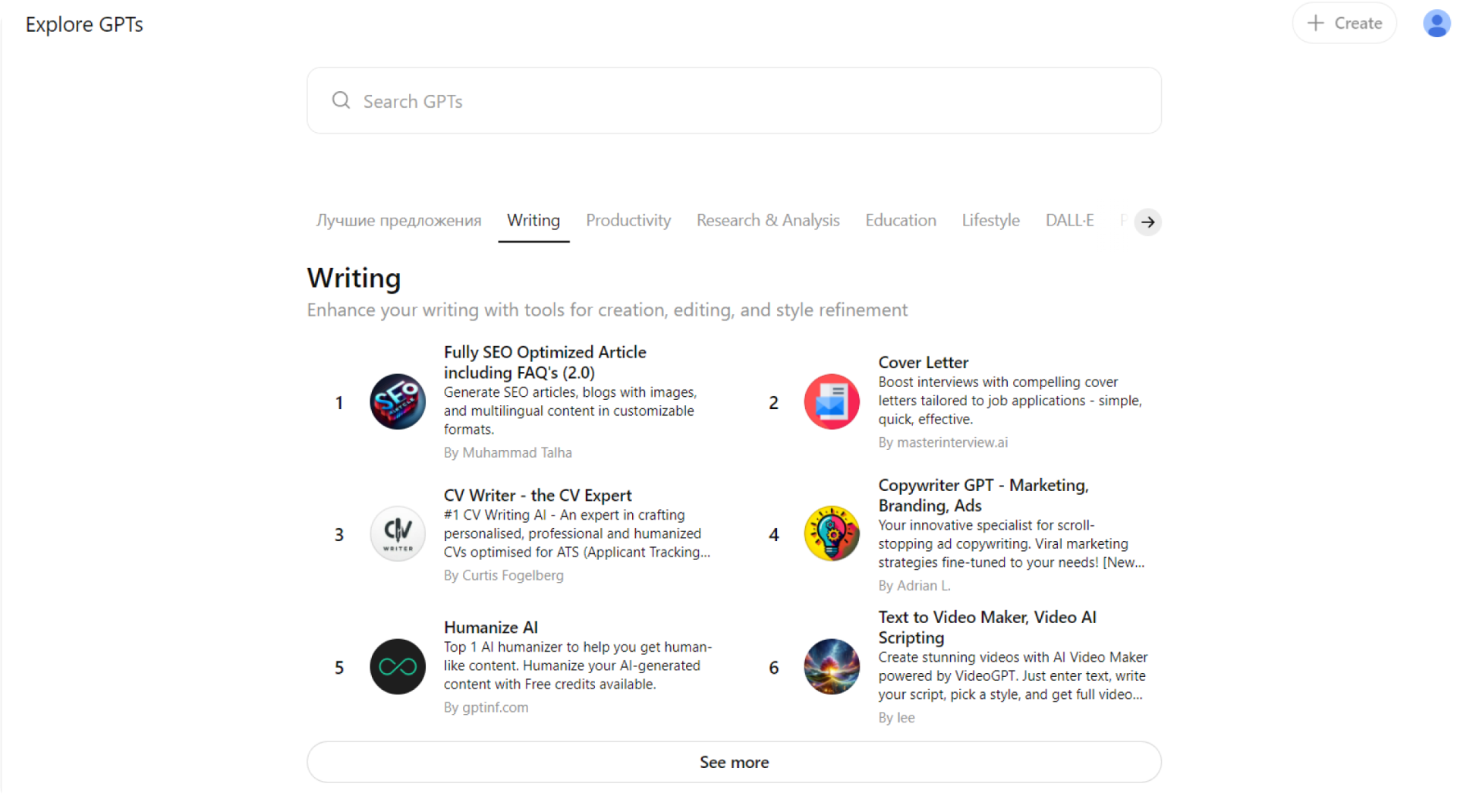The height and width of the screenshot is (812, 1457).
Task: Switch to Лучшие предложения tab
Action: (x=398, y=220)
